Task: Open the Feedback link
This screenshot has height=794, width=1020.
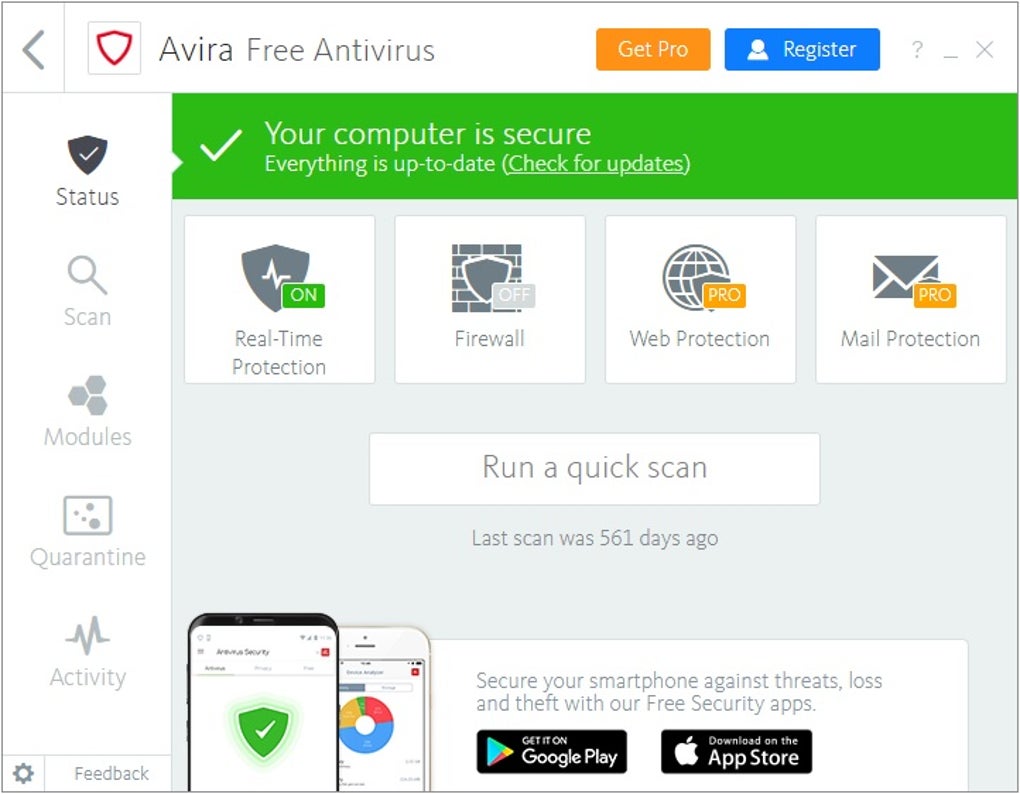Action: (x=111, y=773)
